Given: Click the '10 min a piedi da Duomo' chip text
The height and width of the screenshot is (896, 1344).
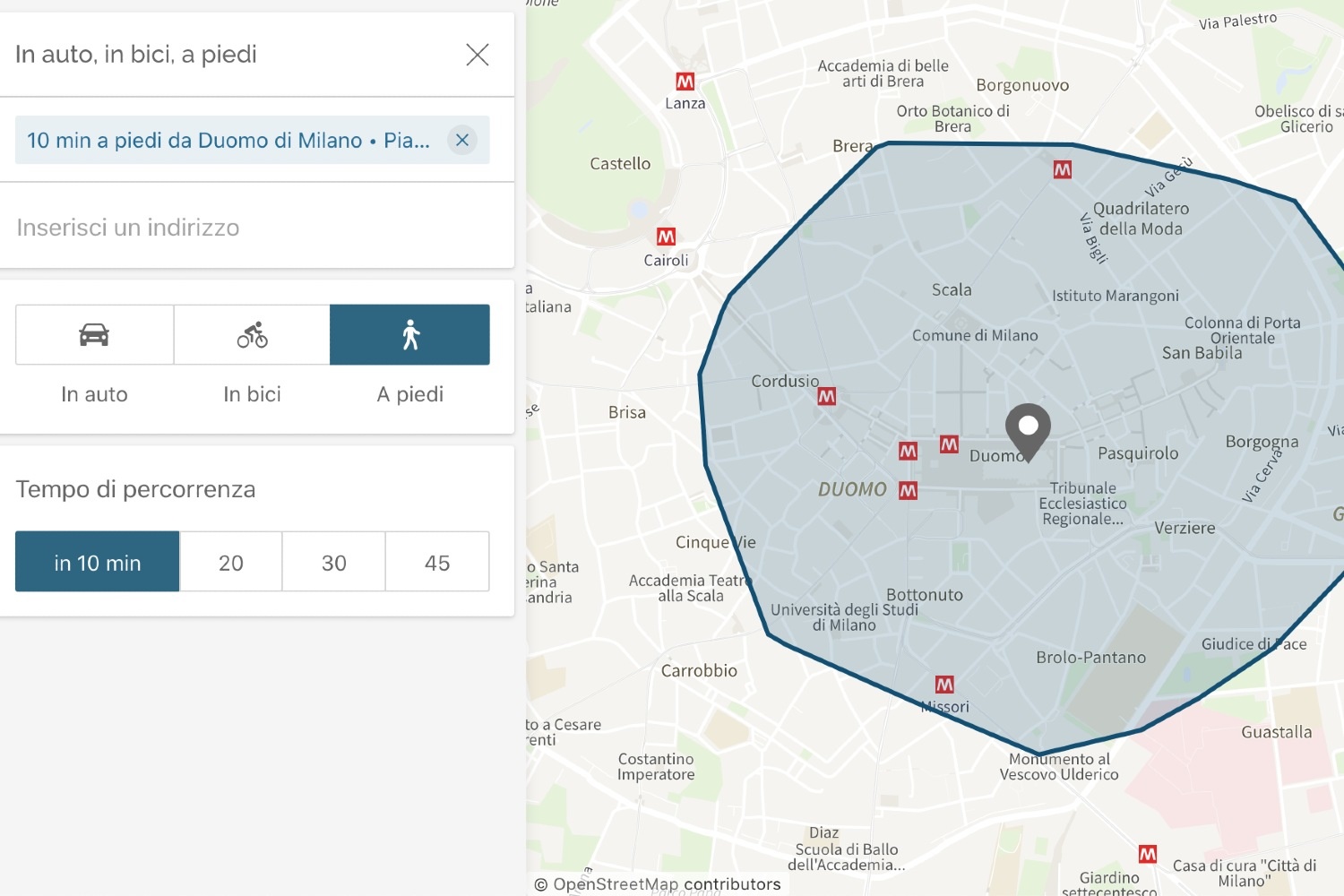Looking at the screenshot, I should coord(228,141).
